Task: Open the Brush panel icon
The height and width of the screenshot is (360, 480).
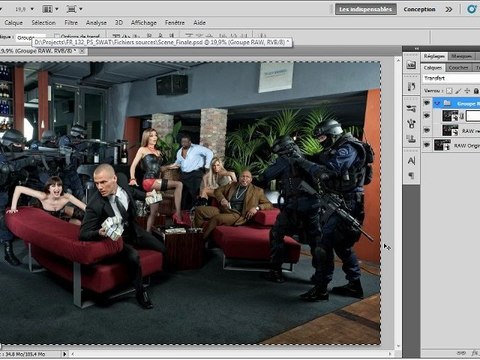Action: (x=411, y=124)
